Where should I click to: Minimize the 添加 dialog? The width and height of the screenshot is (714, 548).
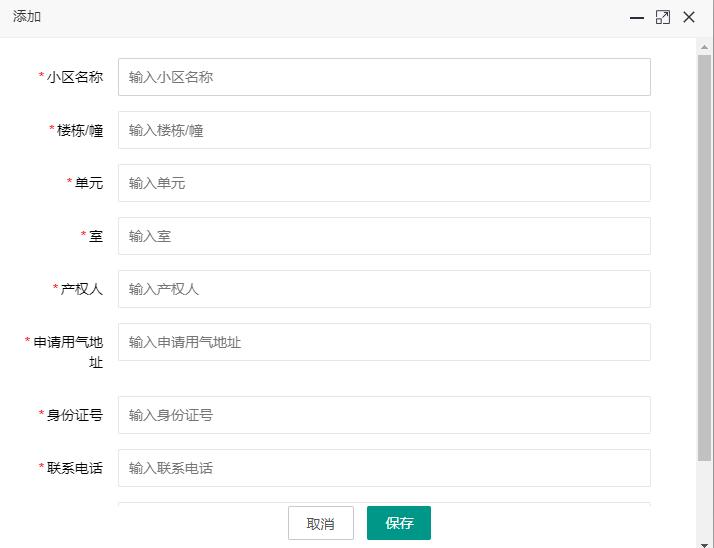[x=636, y=18]
